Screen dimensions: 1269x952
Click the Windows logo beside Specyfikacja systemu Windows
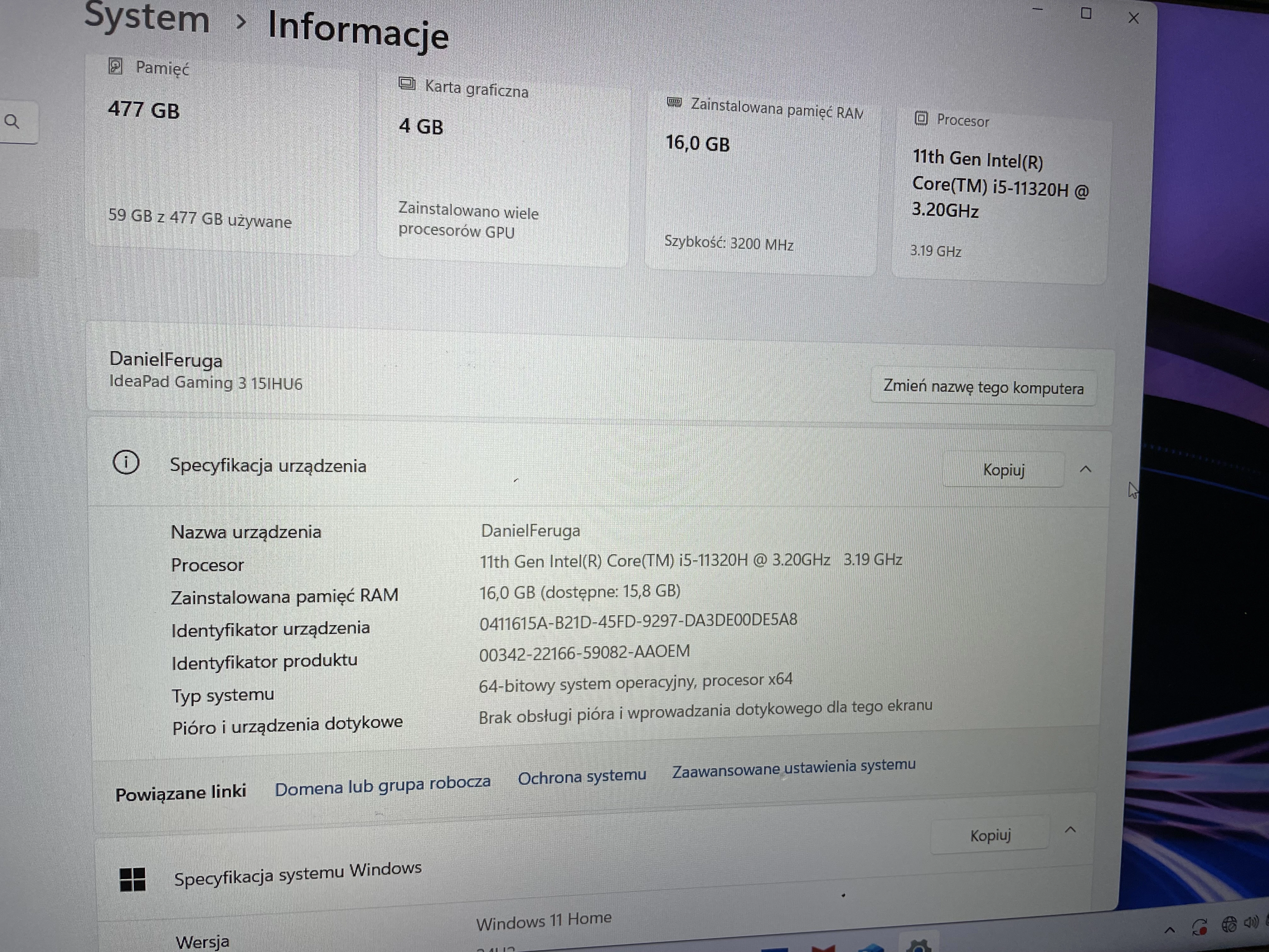133,879
